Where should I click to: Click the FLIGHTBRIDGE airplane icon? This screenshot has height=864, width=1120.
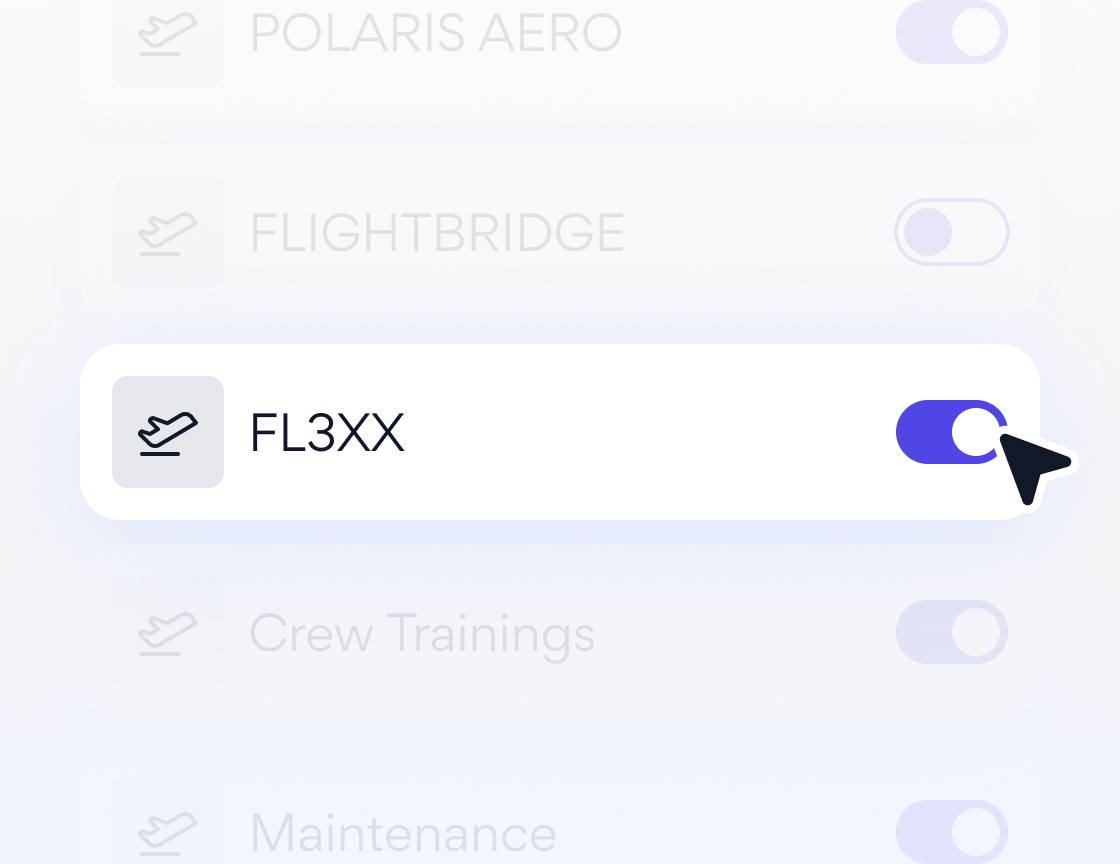click(x=168, y=232)
